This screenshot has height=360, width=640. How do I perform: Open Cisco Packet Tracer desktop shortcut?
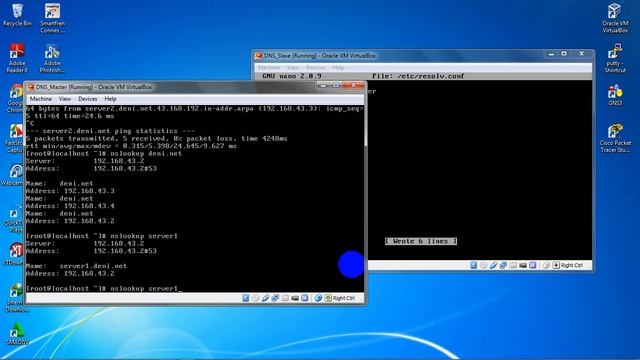[615, 138]
